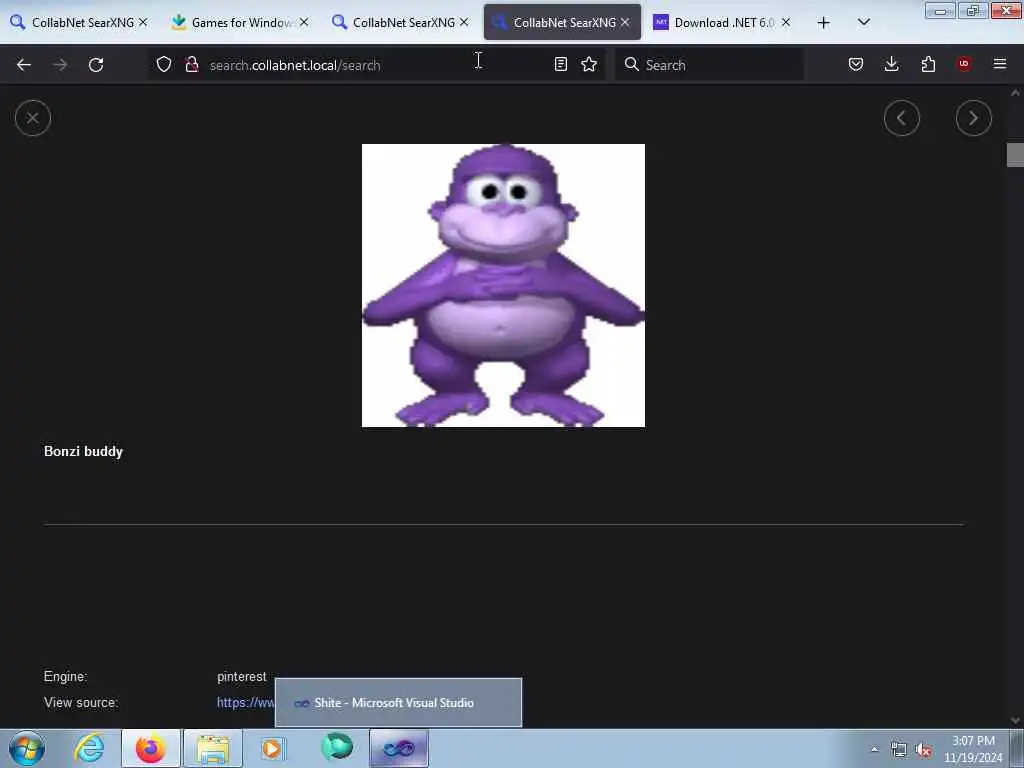Open the extensions puzzle icon
This screenshot has height=768, width=1024.
click(x=928, y=64)
